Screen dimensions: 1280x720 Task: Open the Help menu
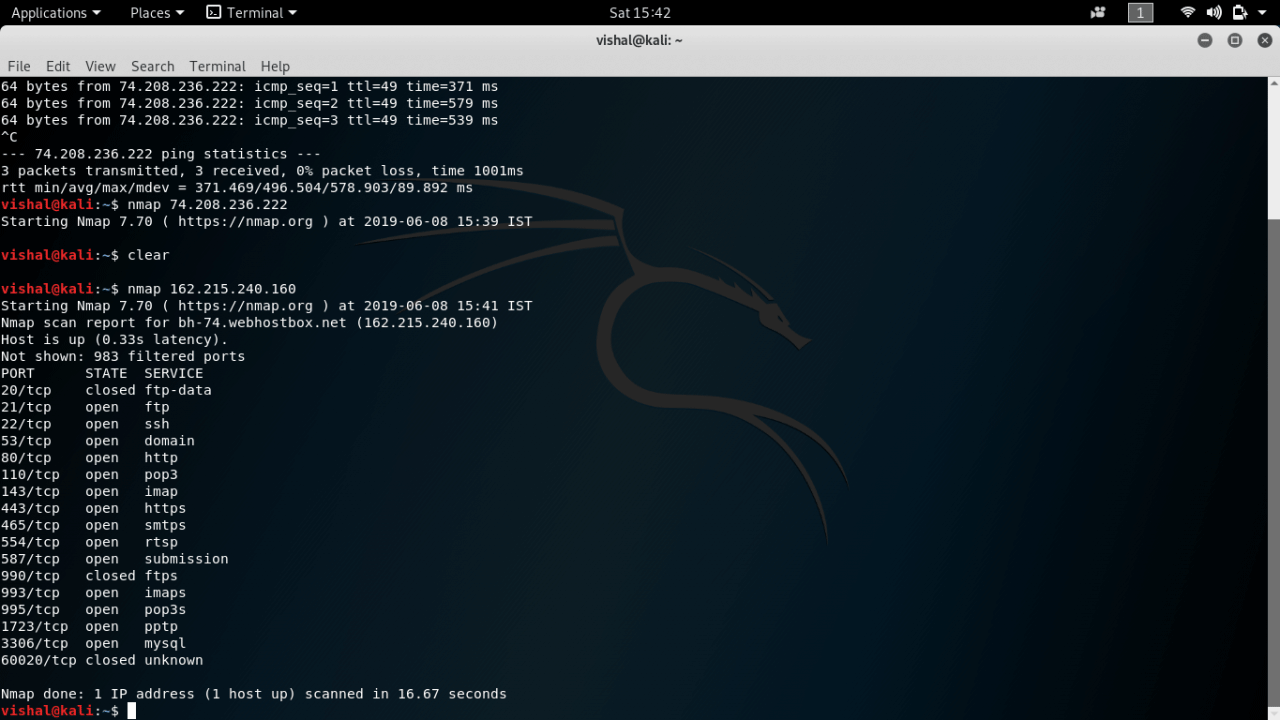[x=275, y=66]
